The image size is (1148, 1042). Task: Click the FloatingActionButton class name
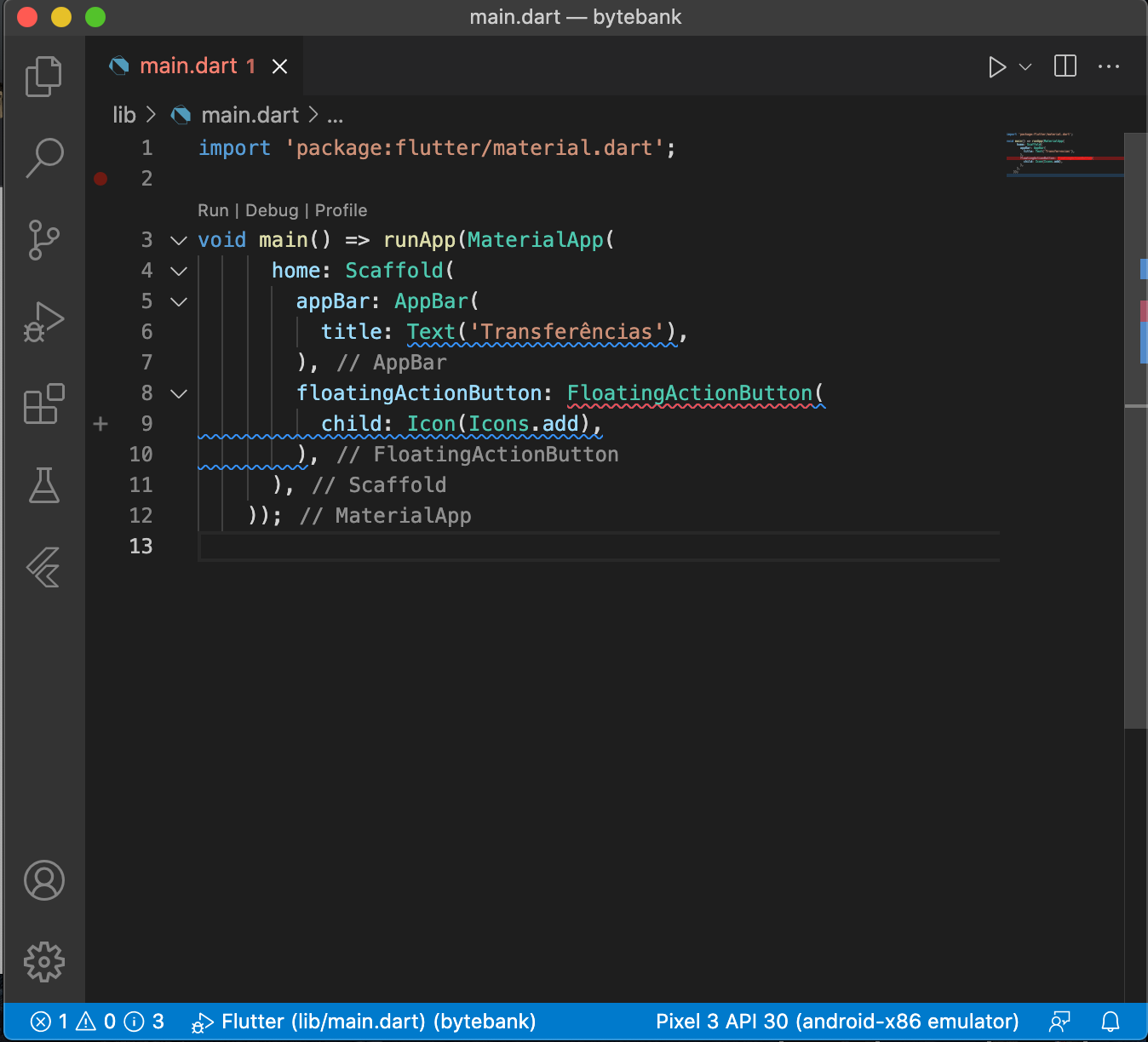pyautogui.click(x=690, y=393)
